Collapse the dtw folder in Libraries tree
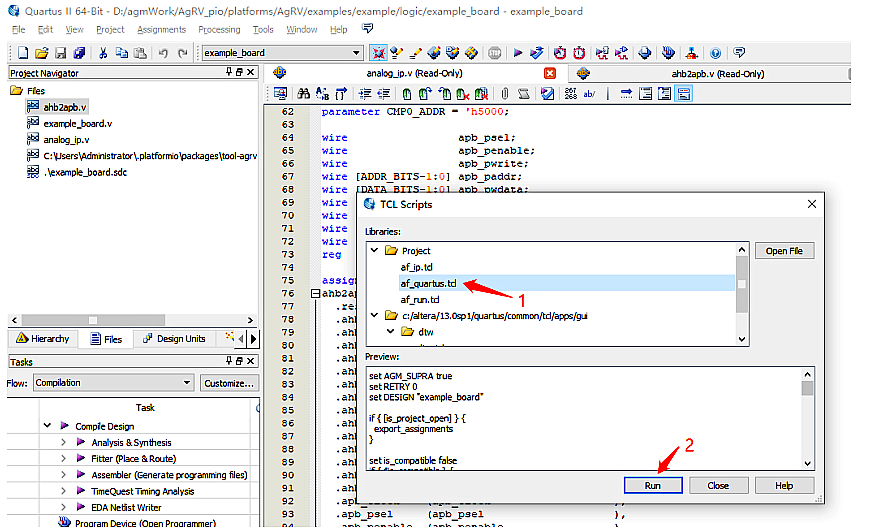This screenshot has height=530, width=886. (390, 331)
